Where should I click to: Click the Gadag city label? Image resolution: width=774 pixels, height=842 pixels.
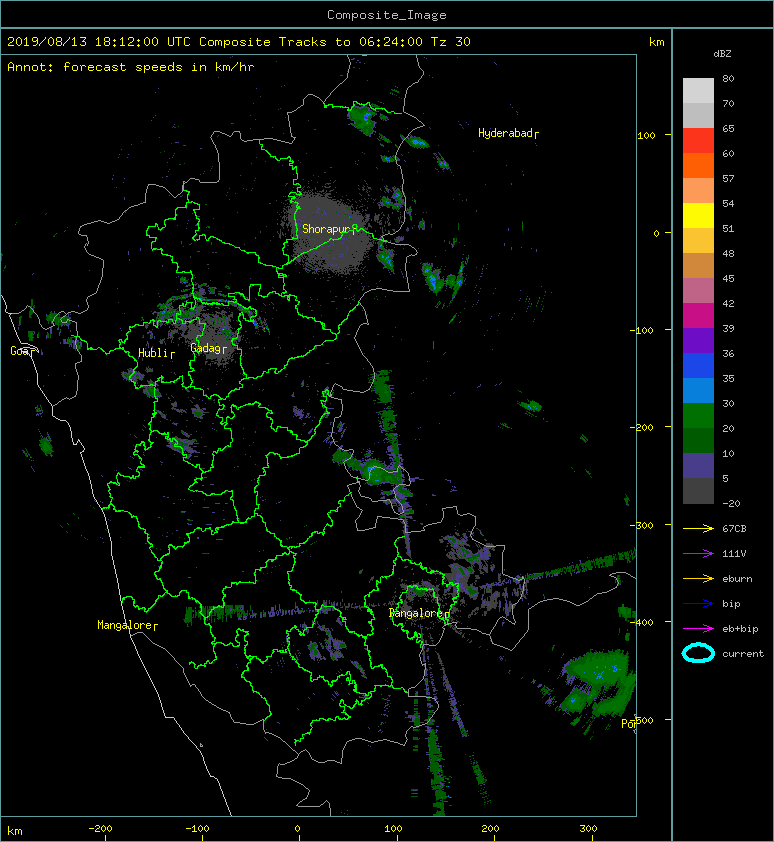[x=206, y=349]
